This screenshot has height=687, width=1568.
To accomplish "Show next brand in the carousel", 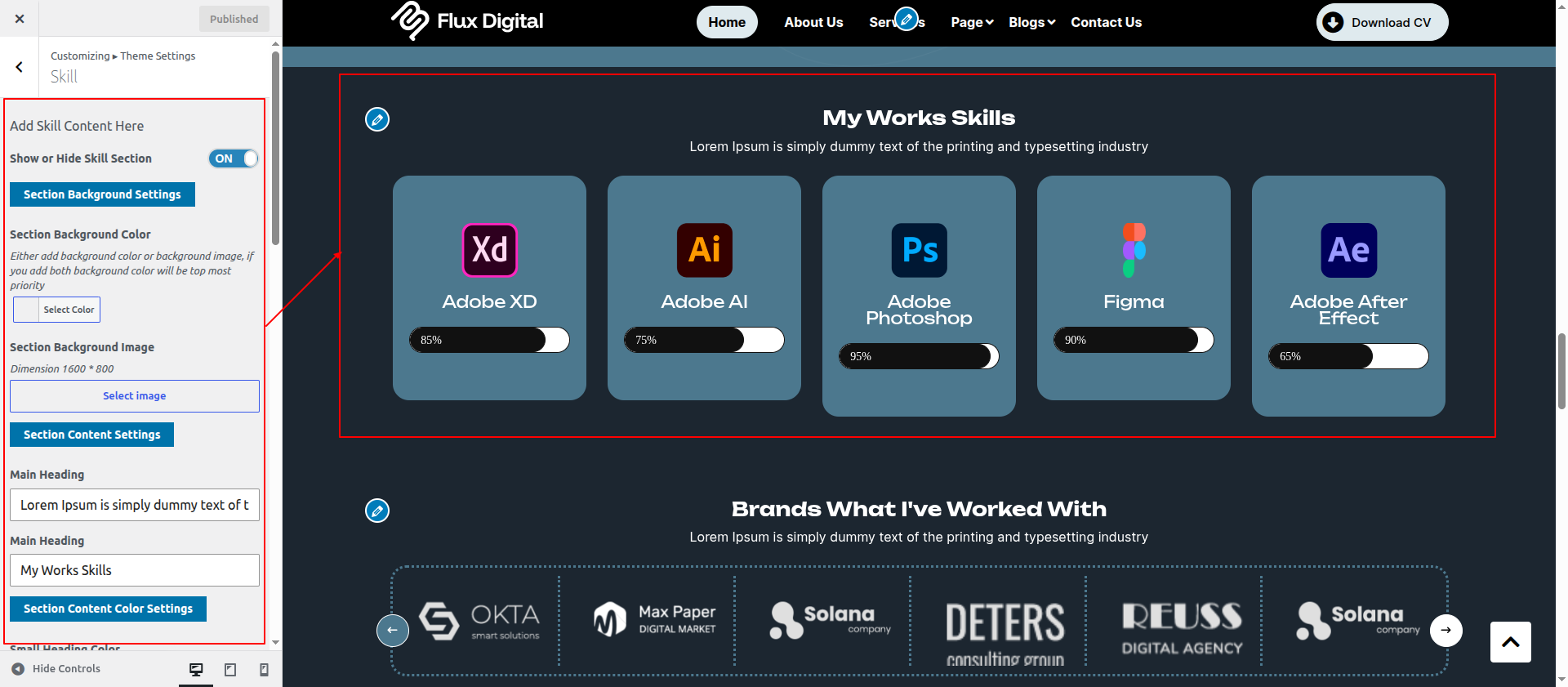I will 1446,630.
